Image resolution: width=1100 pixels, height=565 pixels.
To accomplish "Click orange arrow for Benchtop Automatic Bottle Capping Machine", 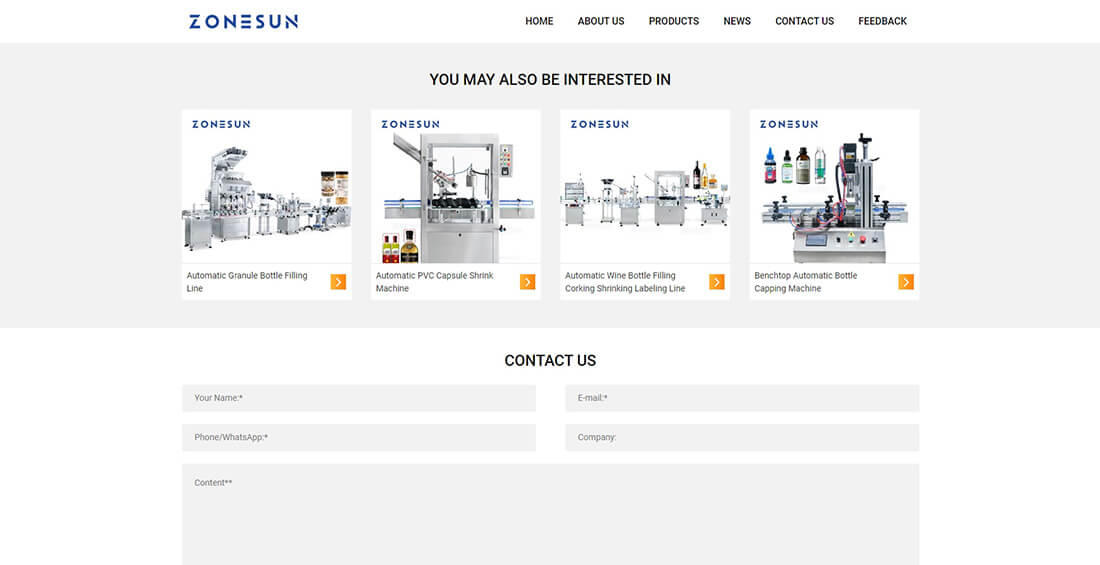I will coord(906,281).
